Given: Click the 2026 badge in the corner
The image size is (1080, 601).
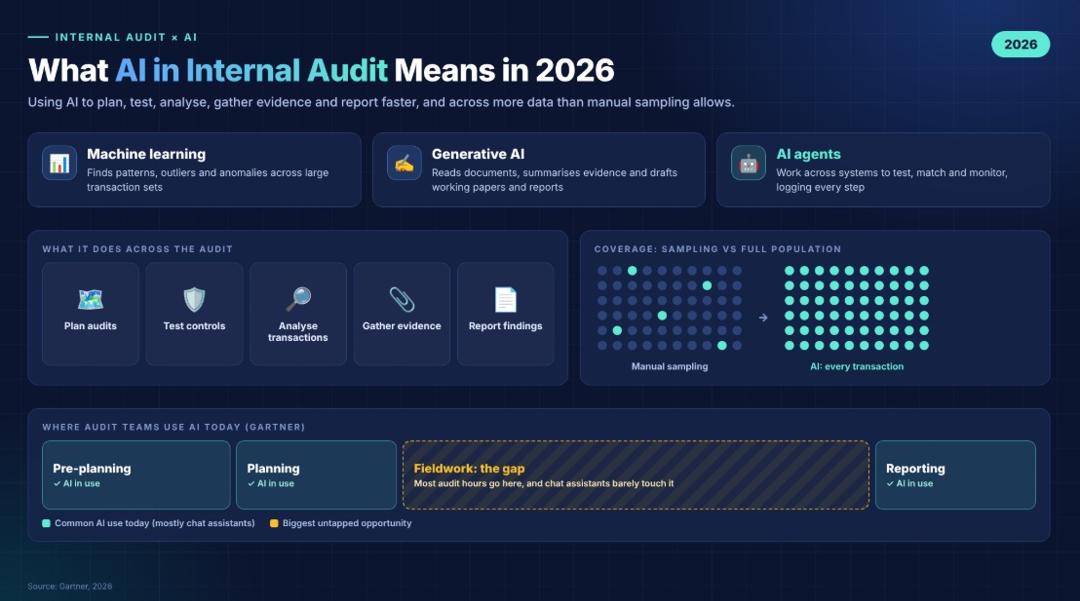Looking at the screenshot, I should (x=1020, y=44).
